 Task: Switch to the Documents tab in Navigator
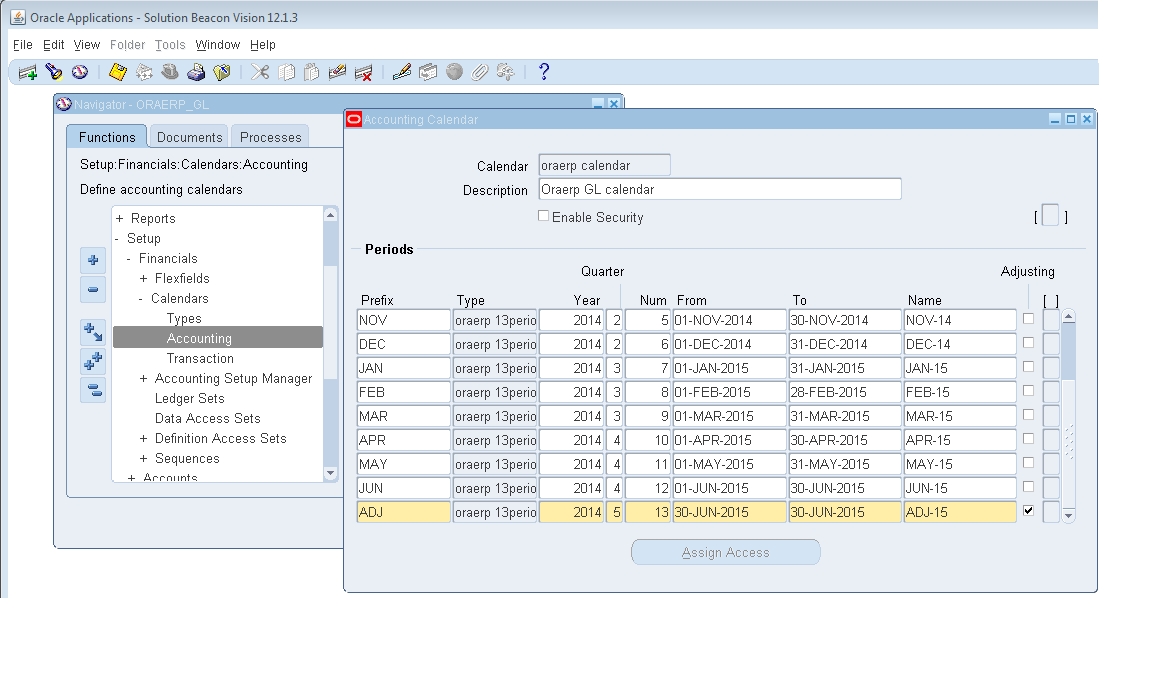[x=190, y=137]
